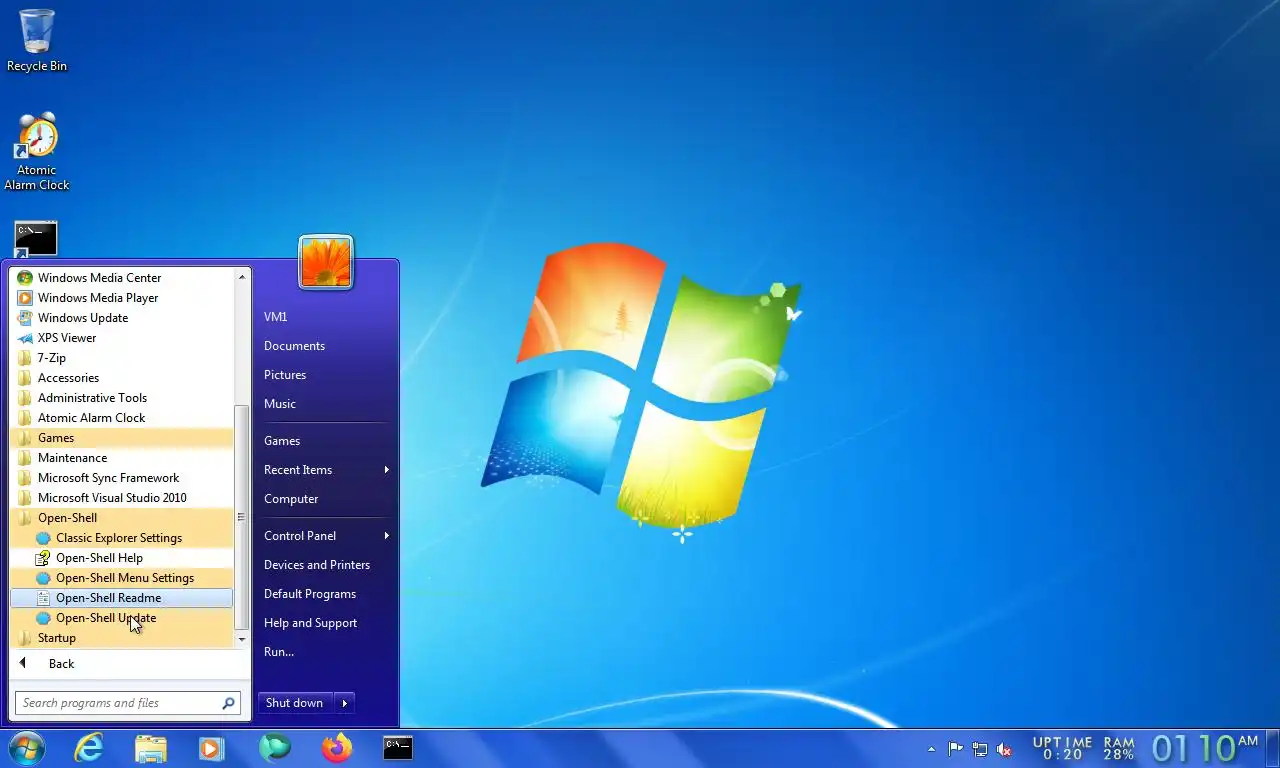The height and width of the screenshot is (768, 1280).
Task: Expand the 7-Zip folder
Action: coord(121,358)
